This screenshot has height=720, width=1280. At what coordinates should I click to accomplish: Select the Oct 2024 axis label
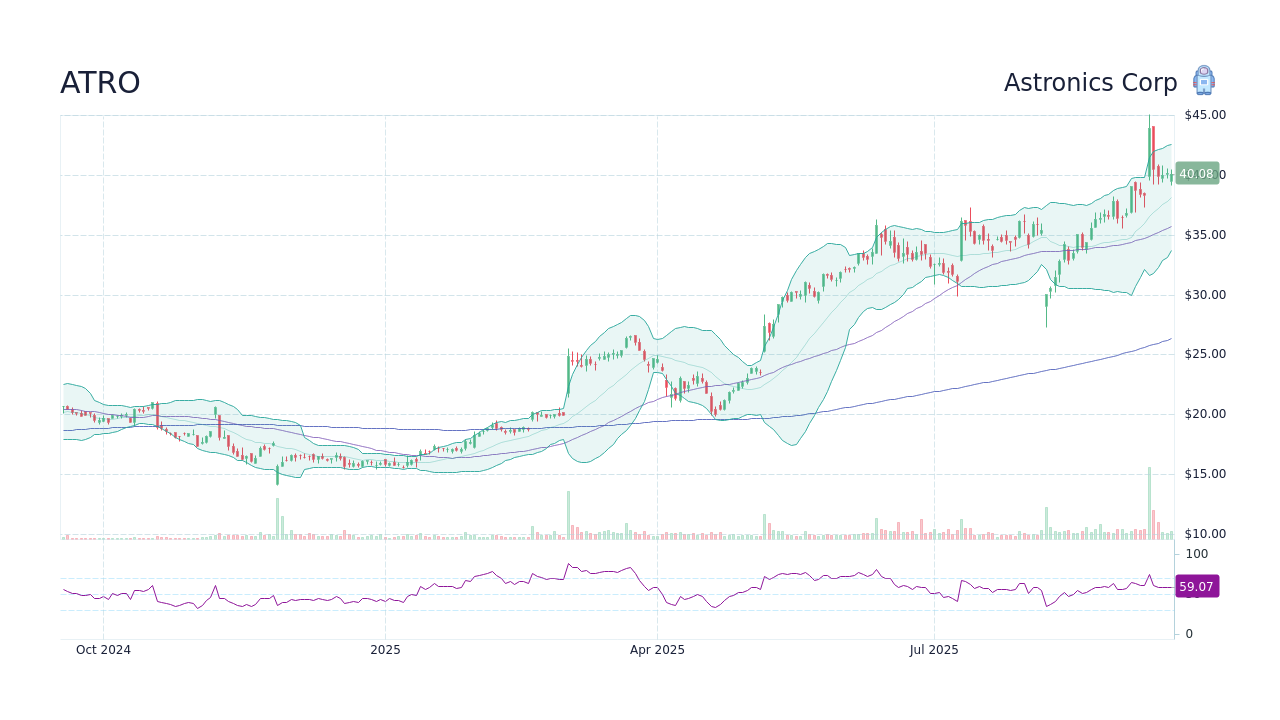tap(103, 649)
